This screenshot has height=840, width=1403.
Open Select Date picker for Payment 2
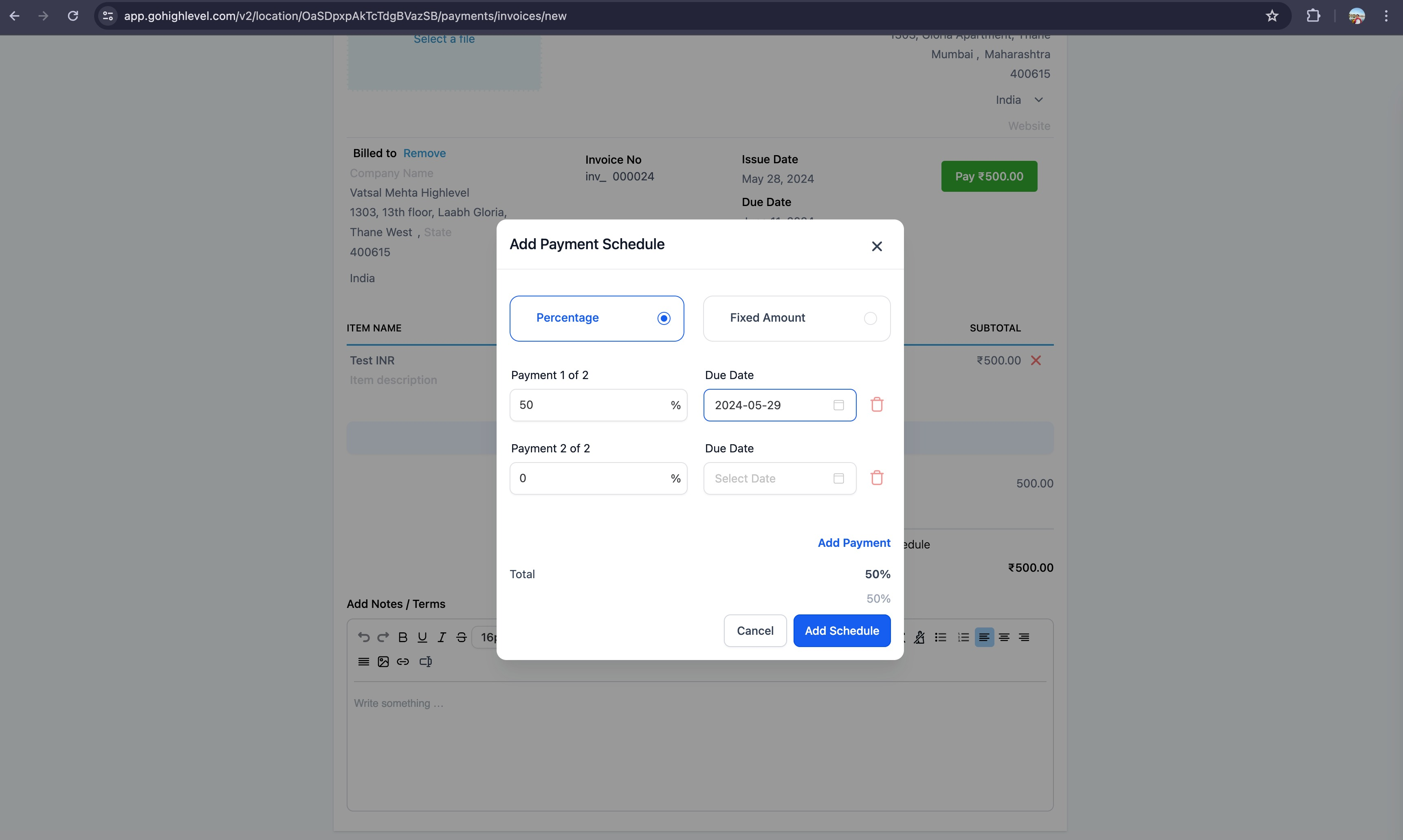point(770,478)
